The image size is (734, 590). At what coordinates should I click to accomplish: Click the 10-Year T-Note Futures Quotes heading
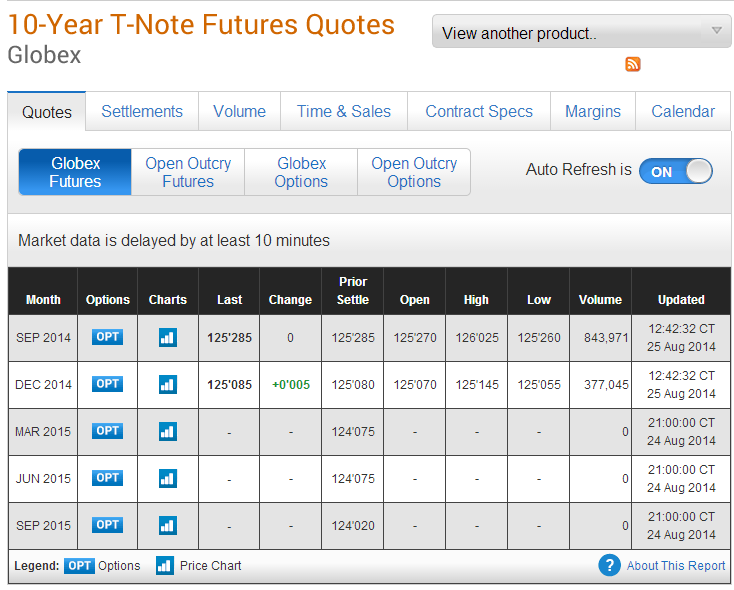point(201,24)
